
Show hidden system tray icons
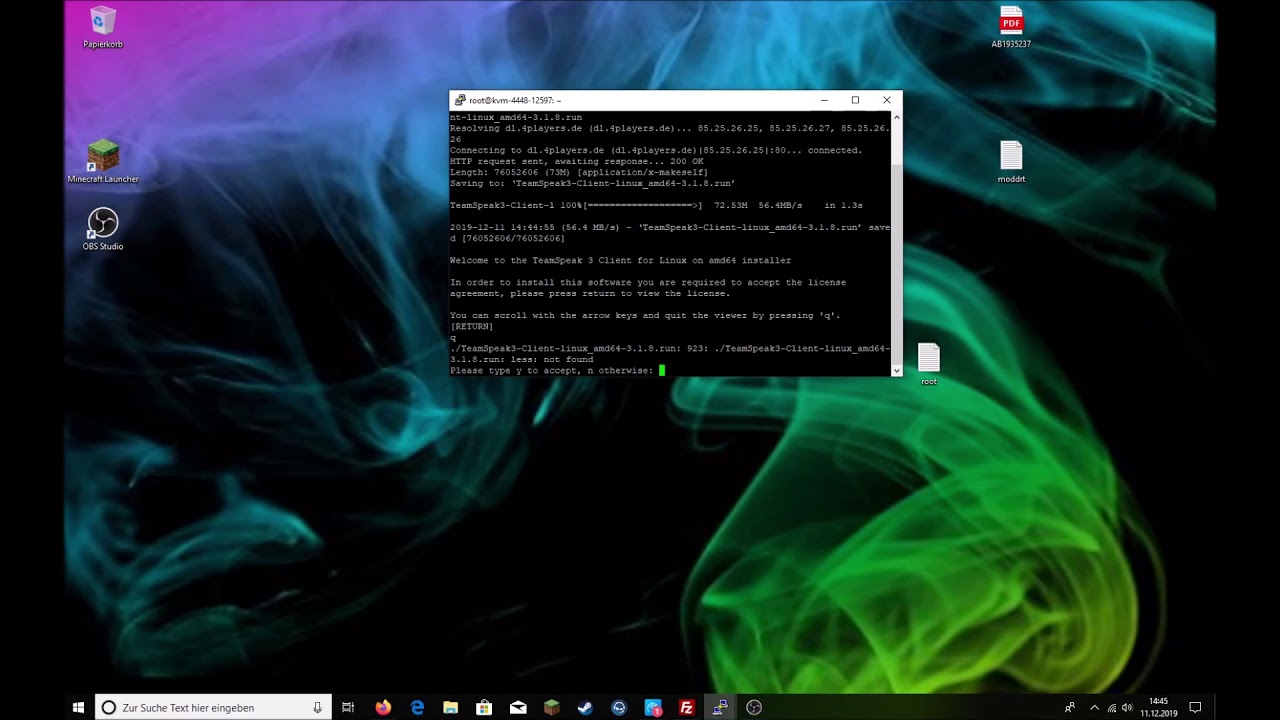[x=1094, y=707]
